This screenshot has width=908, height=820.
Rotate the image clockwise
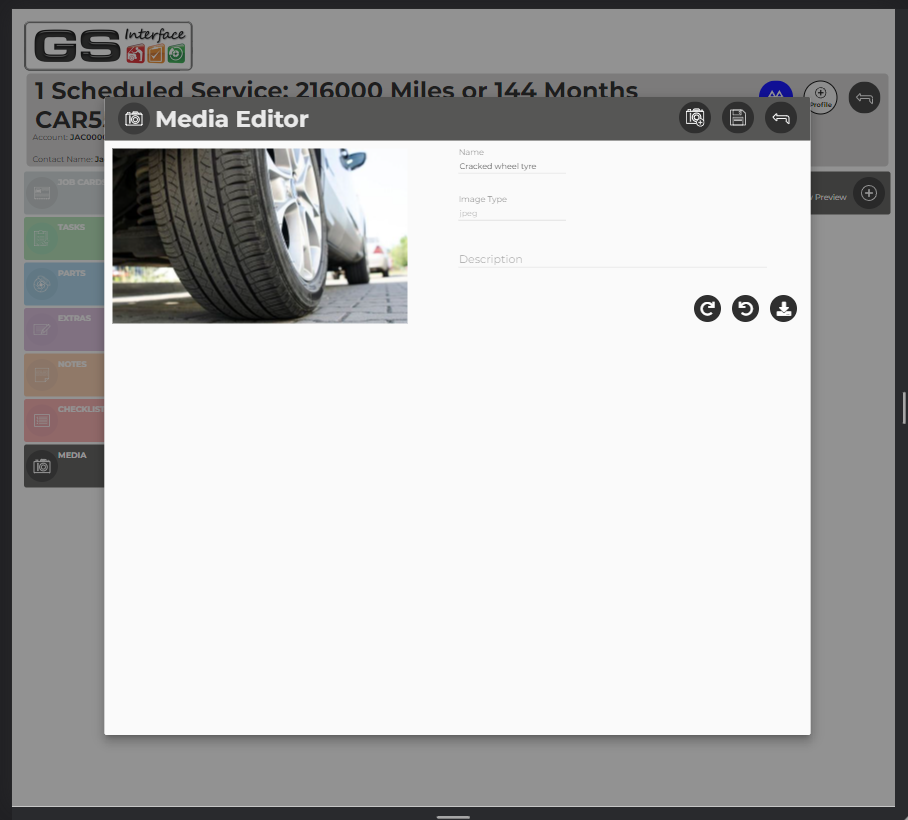pyautogui.click(x=707, y=309)
